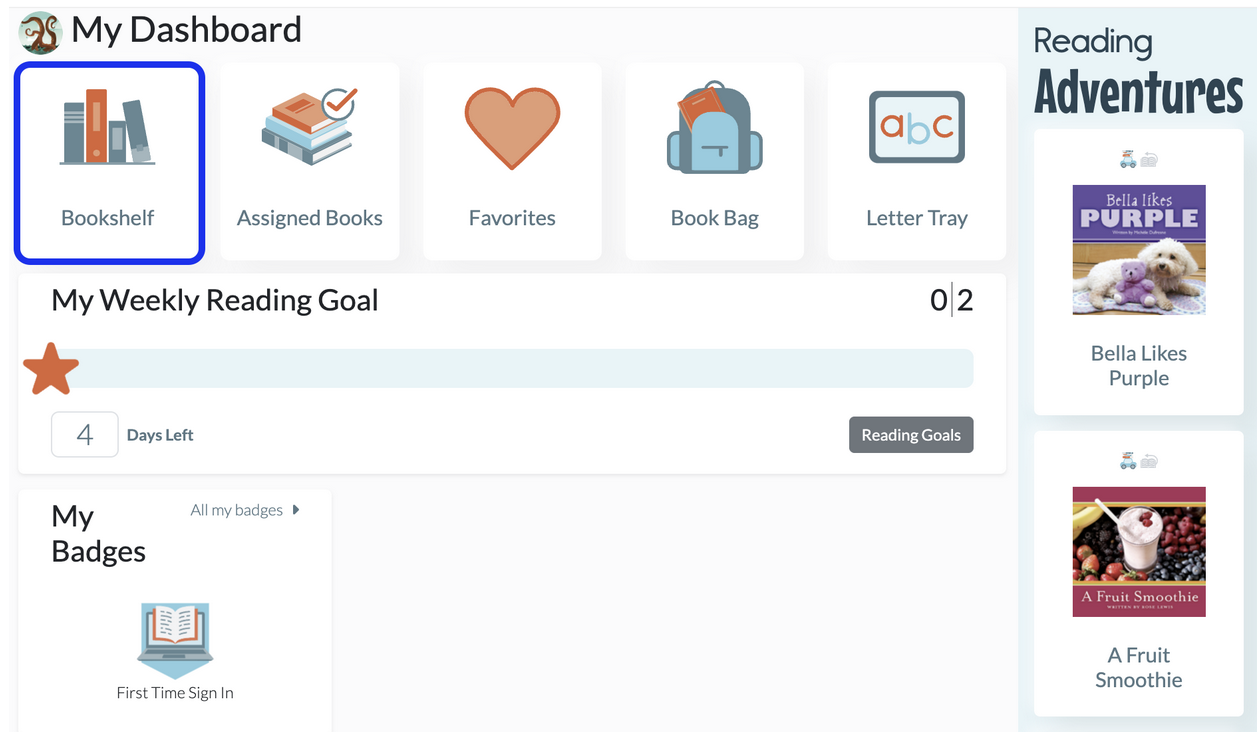The height and width of the screenshot is (732, 1258).
Task: Click the Days Left number box
Action: 85,435
